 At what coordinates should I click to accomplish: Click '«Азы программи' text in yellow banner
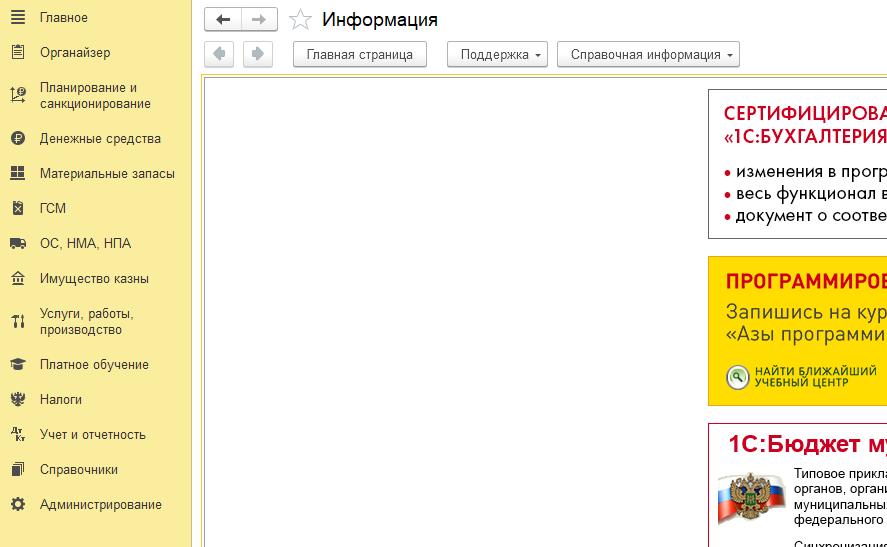[806, 334]
